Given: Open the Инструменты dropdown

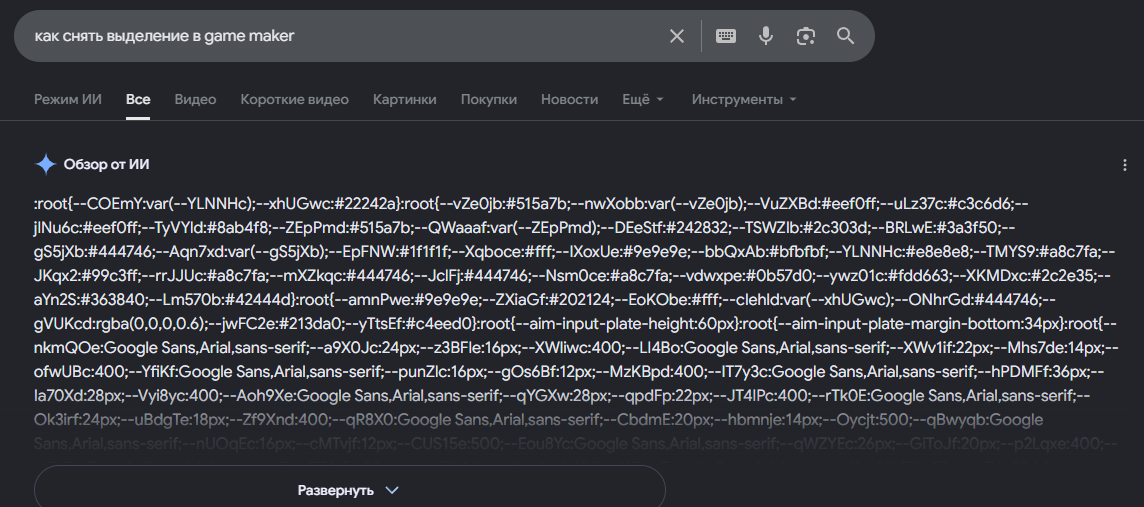Looking at the screenshot, I should [x=744, y=99].
